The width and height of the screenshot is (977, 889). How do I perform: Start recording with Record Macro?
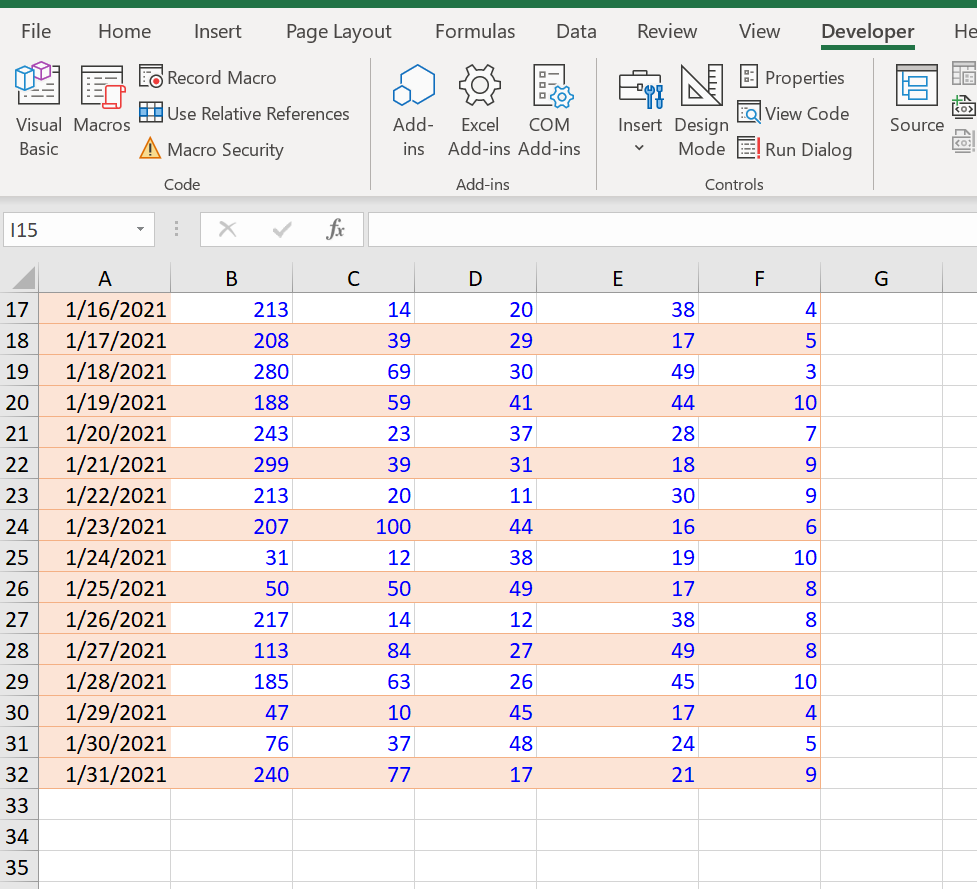coord(208,78)
